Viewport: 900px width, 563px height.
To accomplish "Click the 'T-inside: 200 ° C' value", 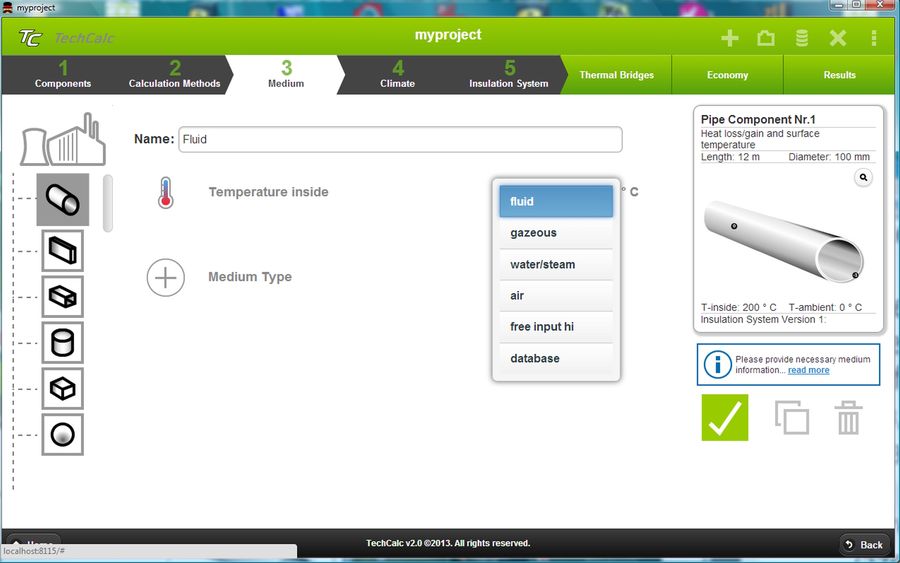I will coord(738,307).
